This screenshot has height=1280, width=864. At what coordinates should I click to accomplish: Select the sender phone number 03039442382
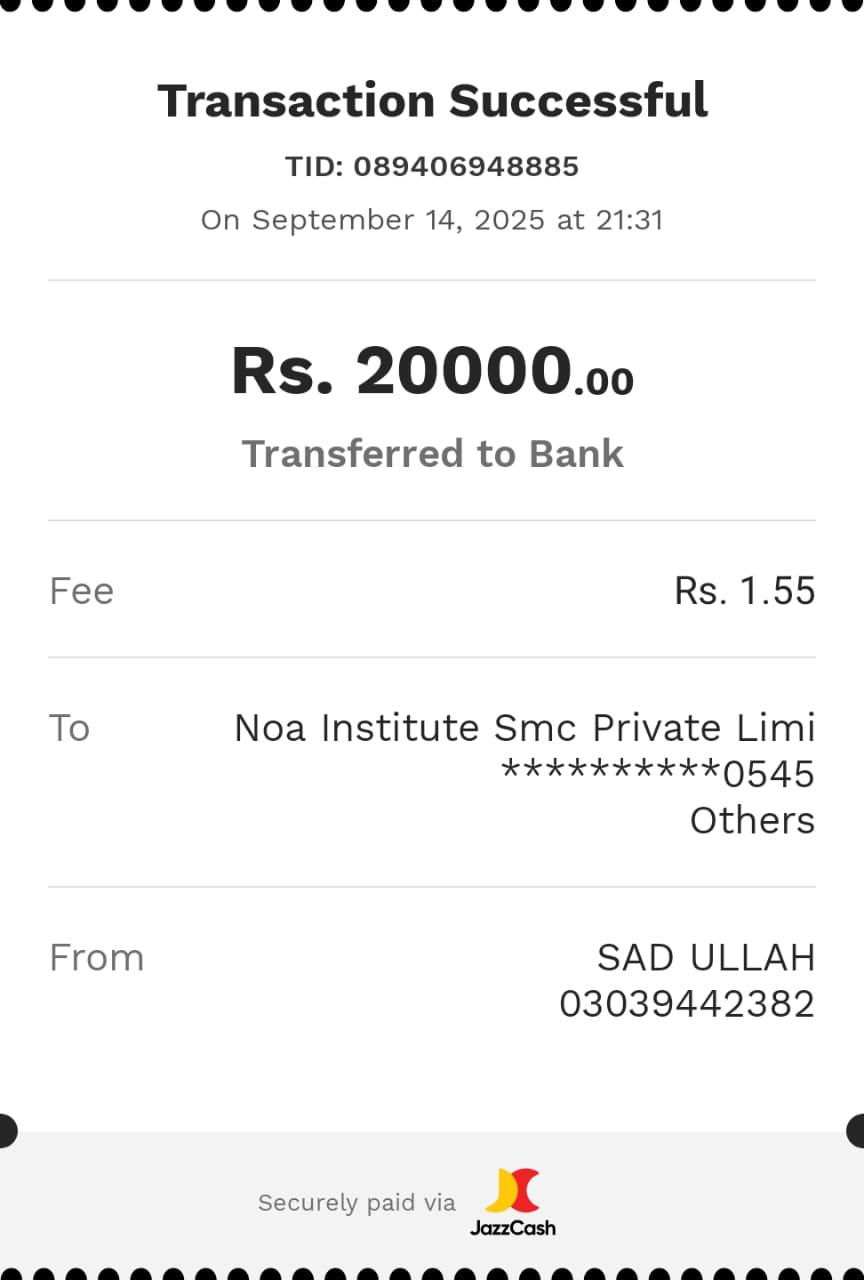click(x=687, y=1004)
